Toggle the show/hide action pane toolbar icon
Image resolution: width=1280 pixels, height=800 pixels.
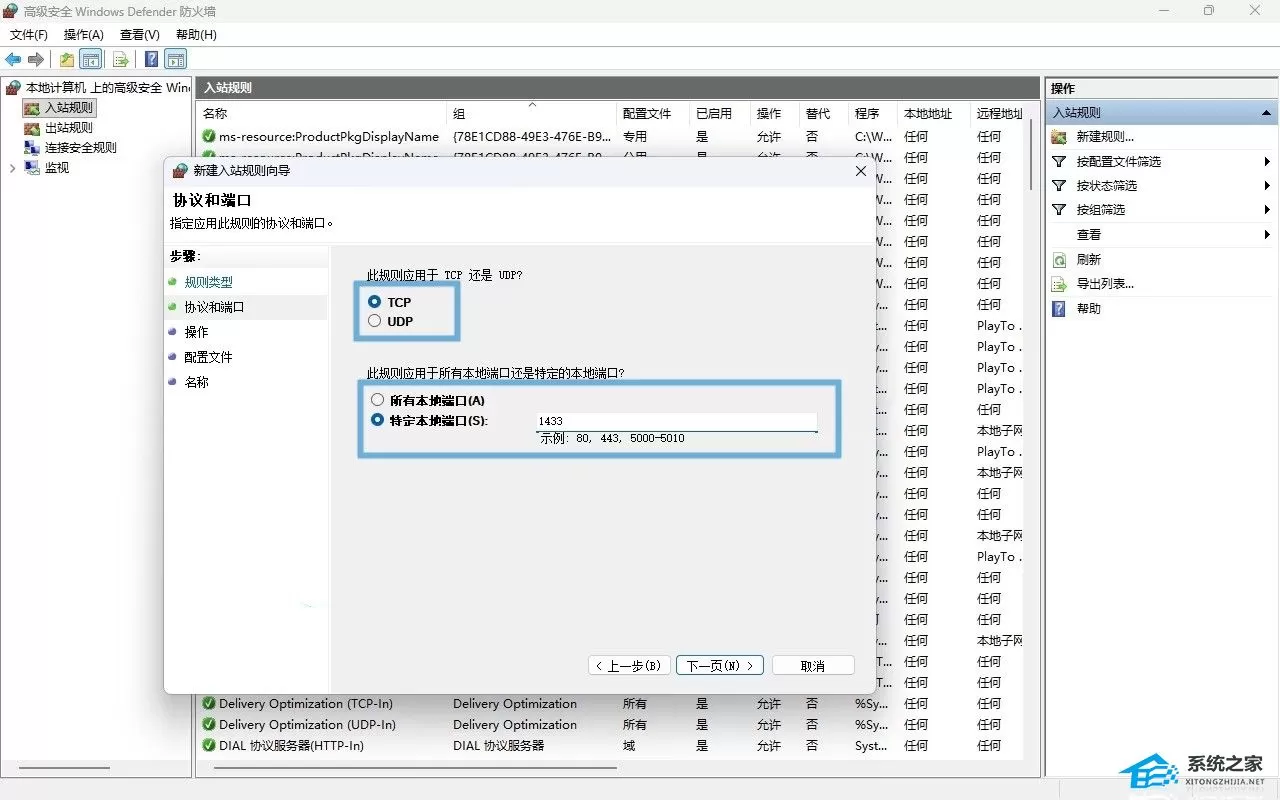pos(176,59)
